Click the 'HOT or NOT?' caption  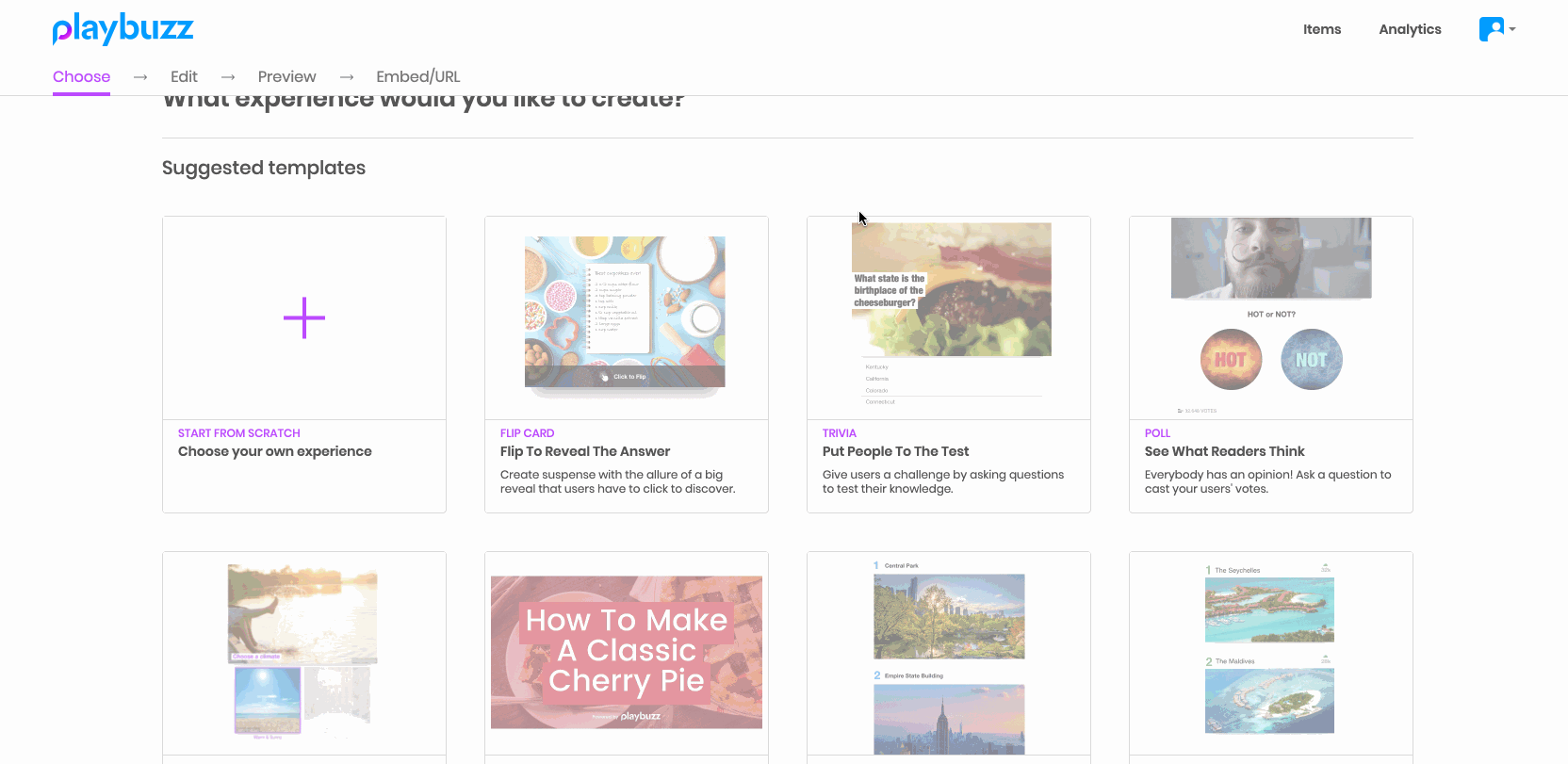point(1271,315)
